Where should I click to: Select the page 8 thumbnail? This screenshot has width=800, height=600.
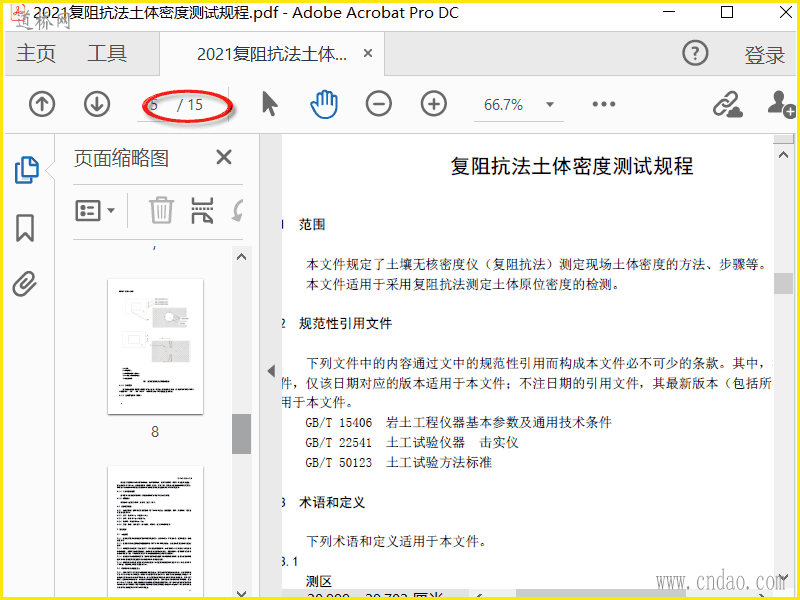155,346
